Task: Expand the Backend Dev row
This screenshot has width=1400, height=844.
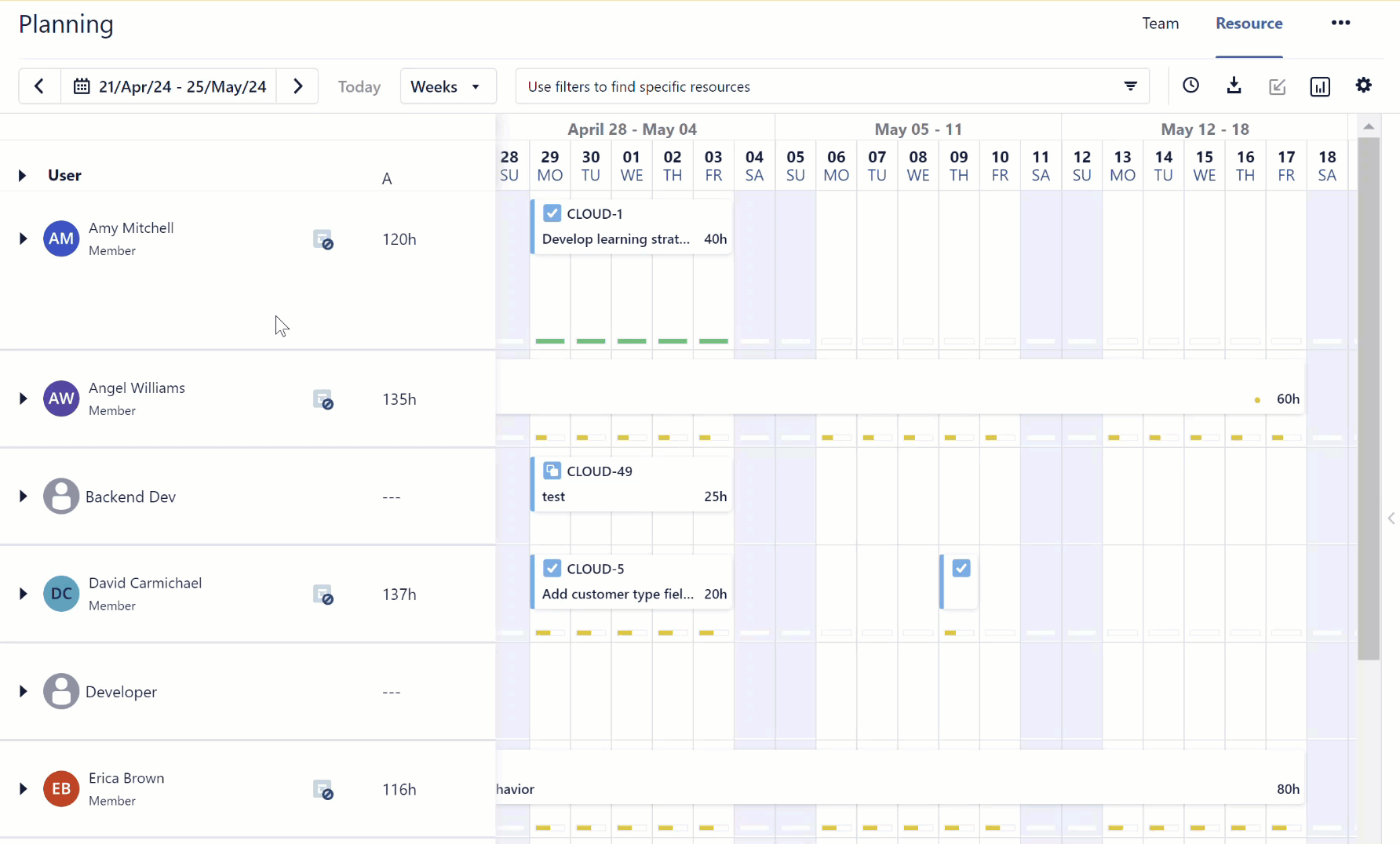Action: (22, 496)
